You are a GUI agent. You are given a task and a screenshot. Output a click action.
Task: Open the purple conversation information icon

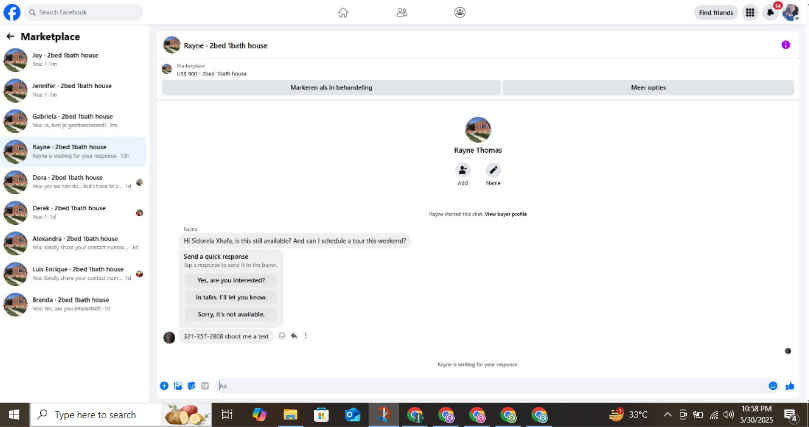(785, 45)
